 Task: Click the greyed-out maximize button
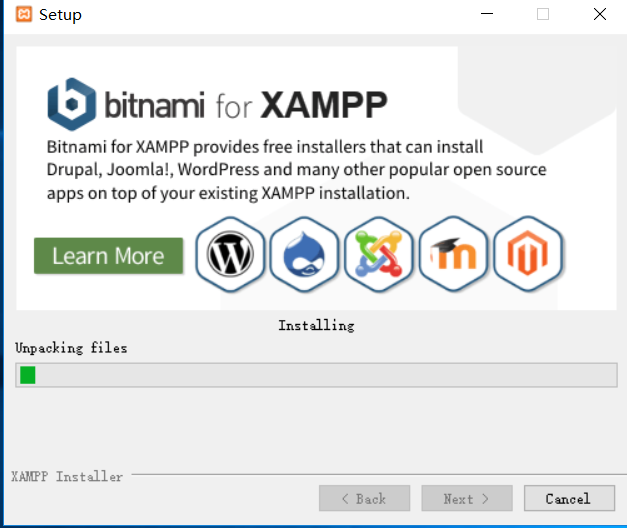point(543,14)
